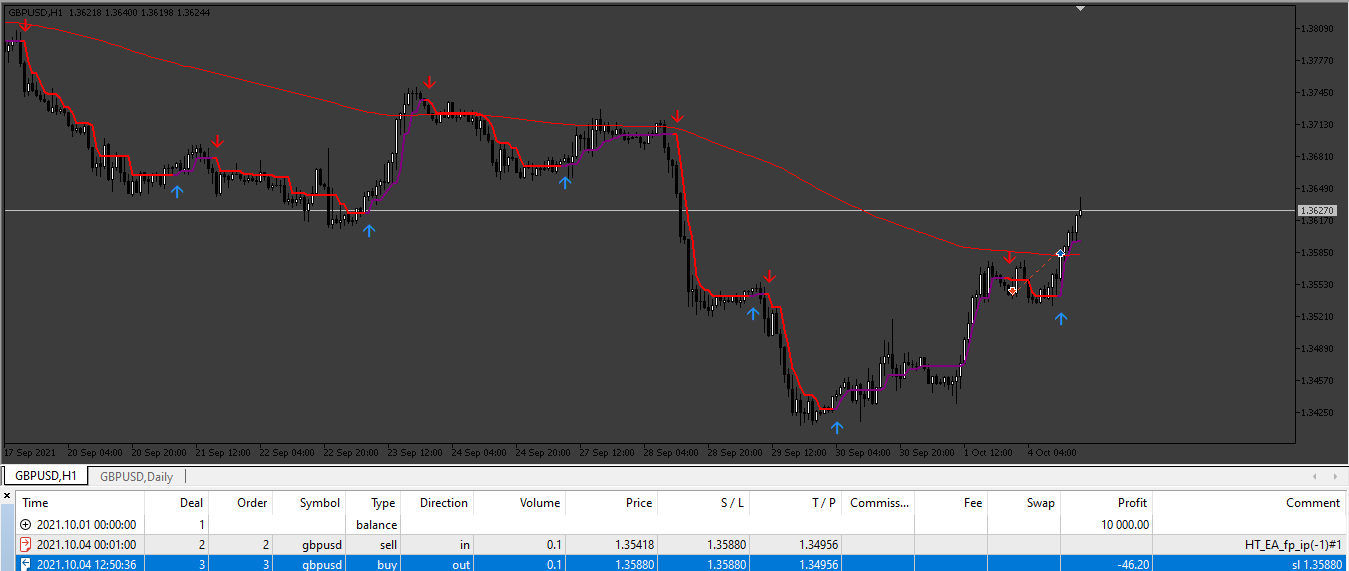
Task: Click the Commission column header
Action: point(878,503)
